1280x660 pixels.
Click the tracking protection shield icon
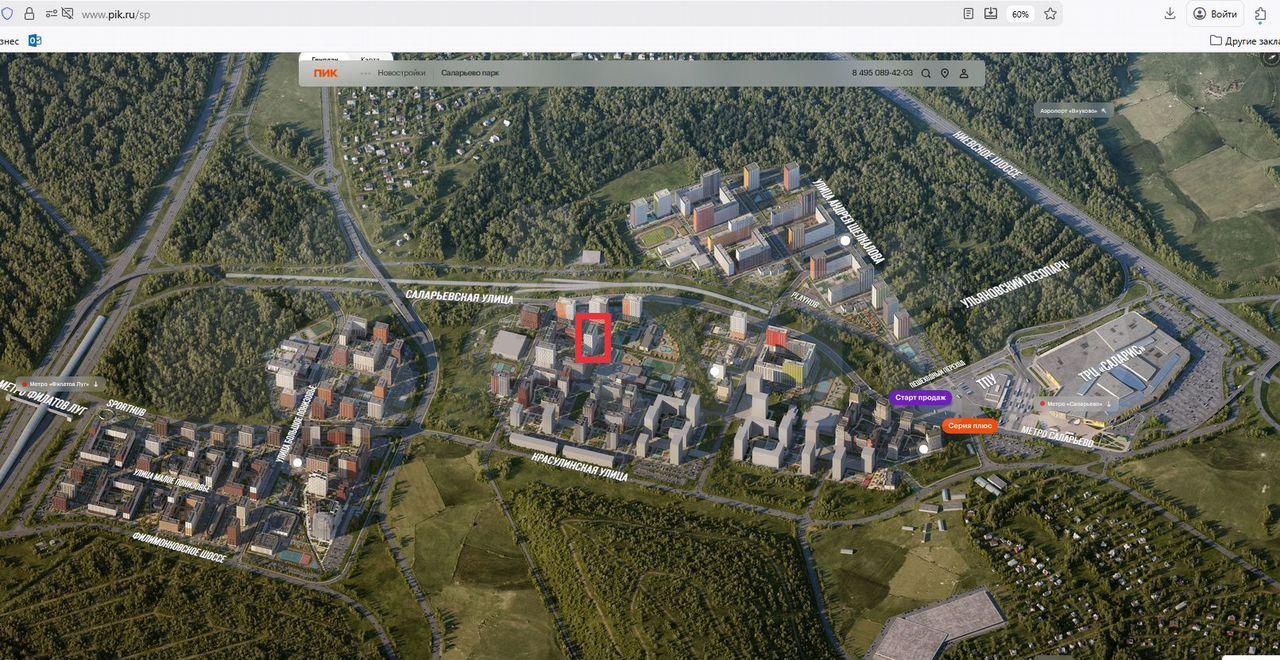[9, 14]
